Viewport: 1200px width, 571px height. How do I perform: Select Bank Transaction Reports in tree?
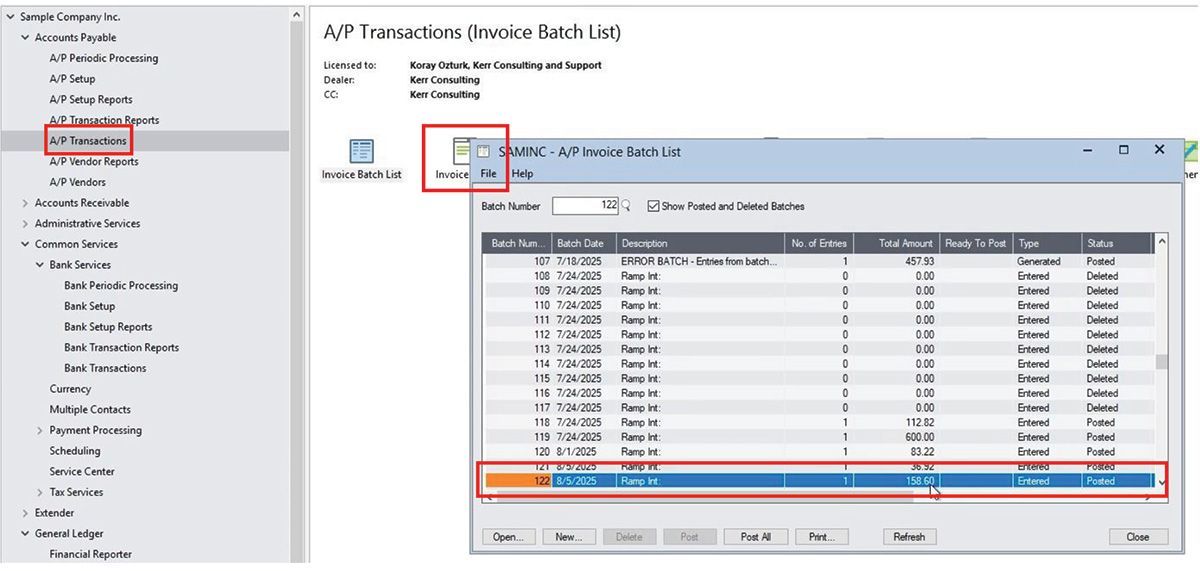point(122,348)
